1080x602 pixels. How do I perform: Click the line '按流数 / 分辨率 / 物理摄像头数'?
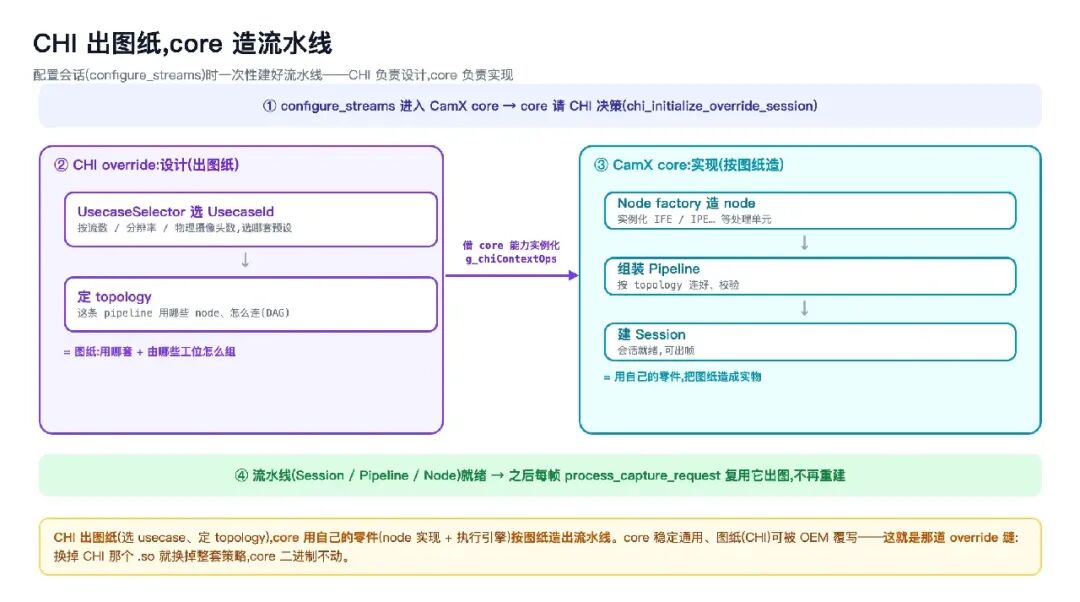[185, 228]
